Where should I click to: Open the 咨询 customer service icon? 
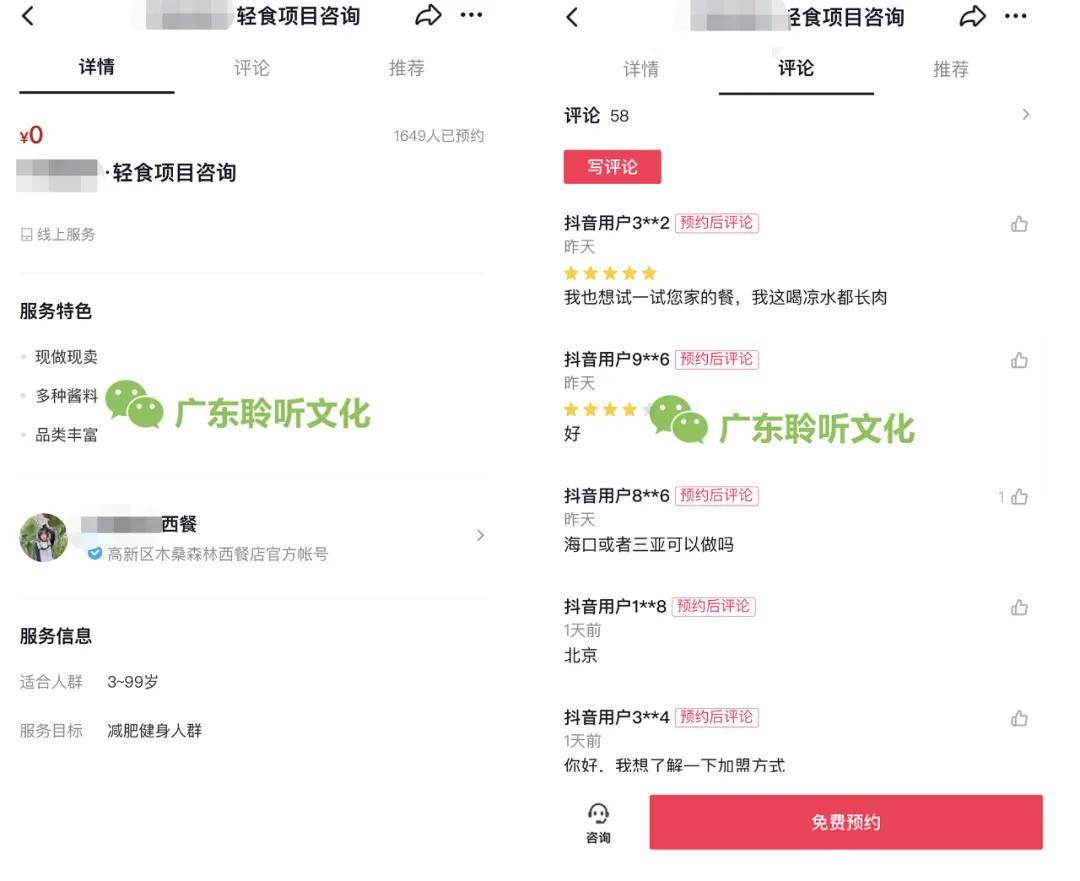click(598, 823)
